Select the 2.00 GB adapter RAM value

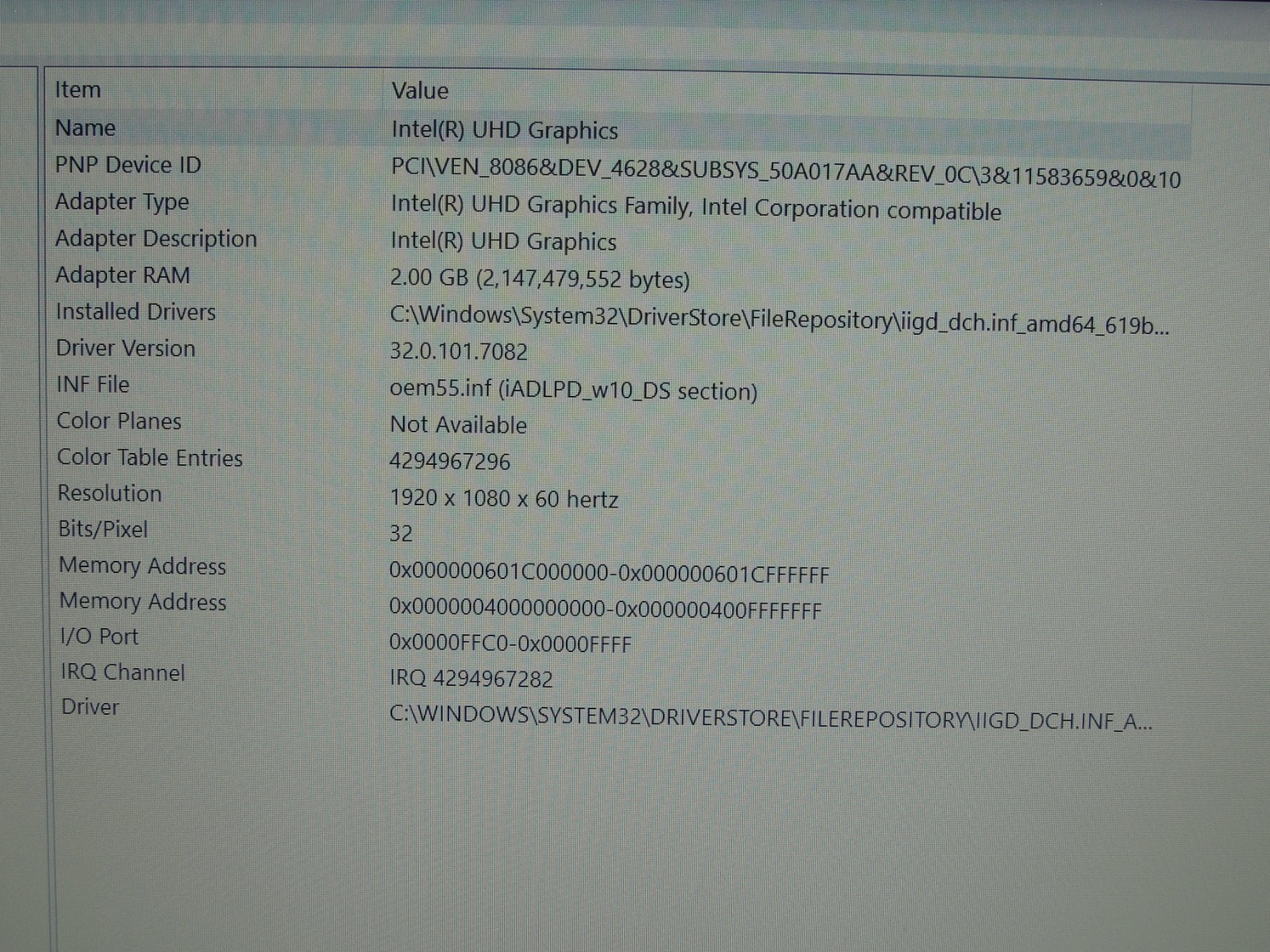point(540,278)
